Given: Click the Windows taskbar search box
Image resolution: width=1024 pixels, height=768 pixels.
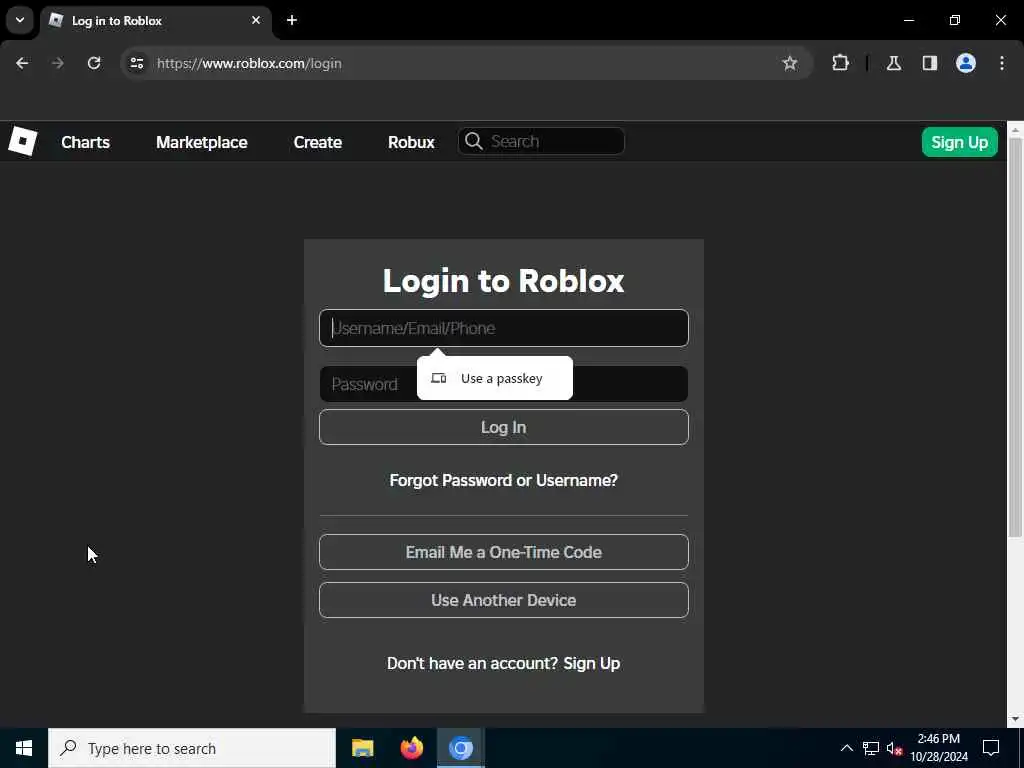Looking at the screenshot, I should (x=192, y=748).
